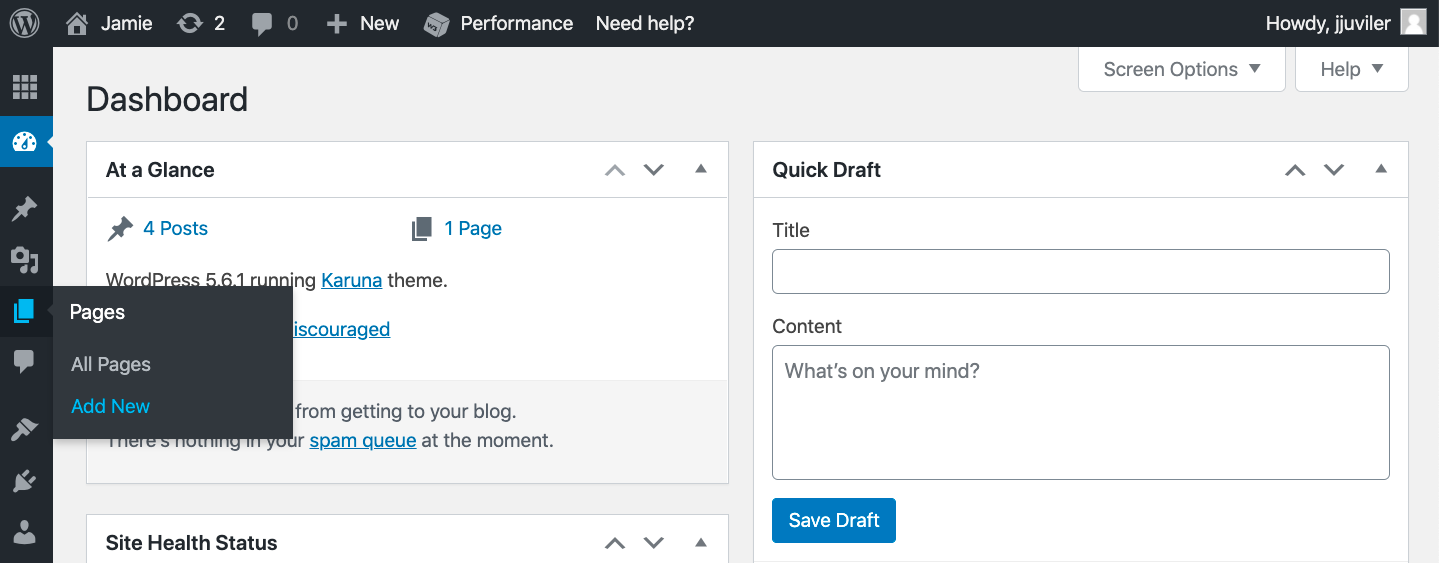The image size is (1439, 563).
Task: Click the updates refresh icon in admin bar
Action: coord(190,23)
